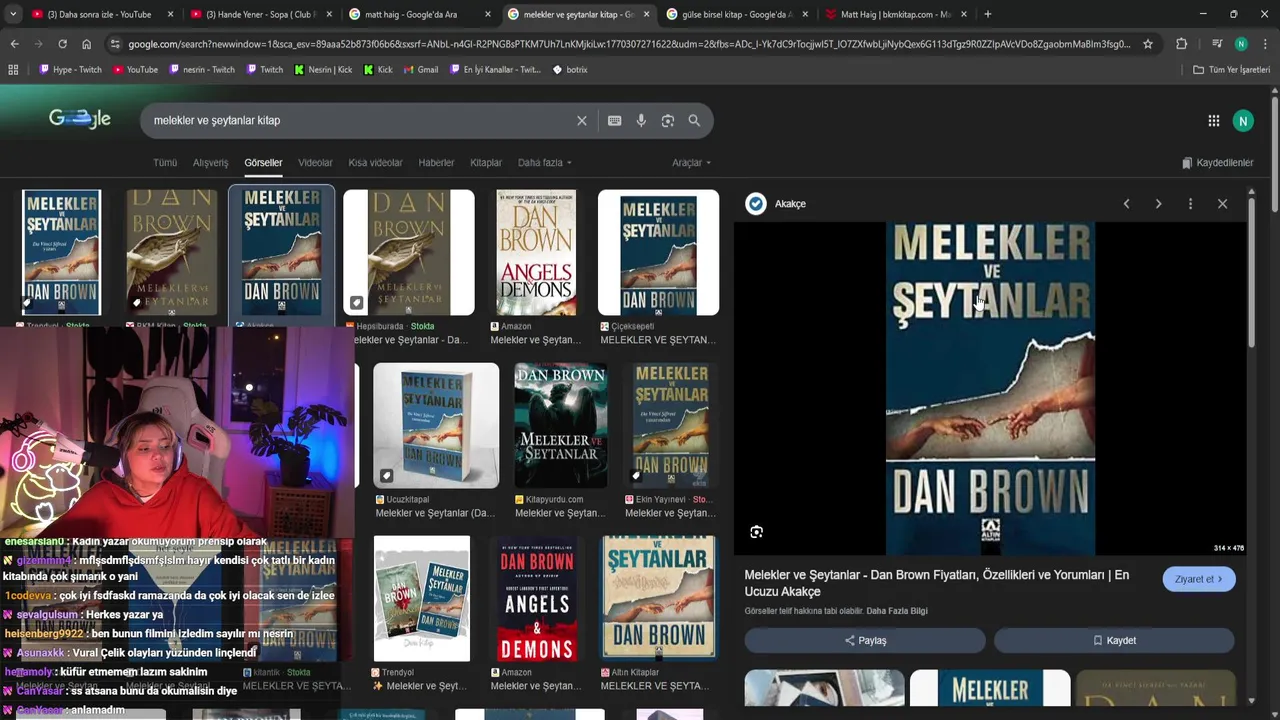This screenshot has width=1280, height=720.
Task: Switch to the Tümü search tab
Action: tap(165, 163)
